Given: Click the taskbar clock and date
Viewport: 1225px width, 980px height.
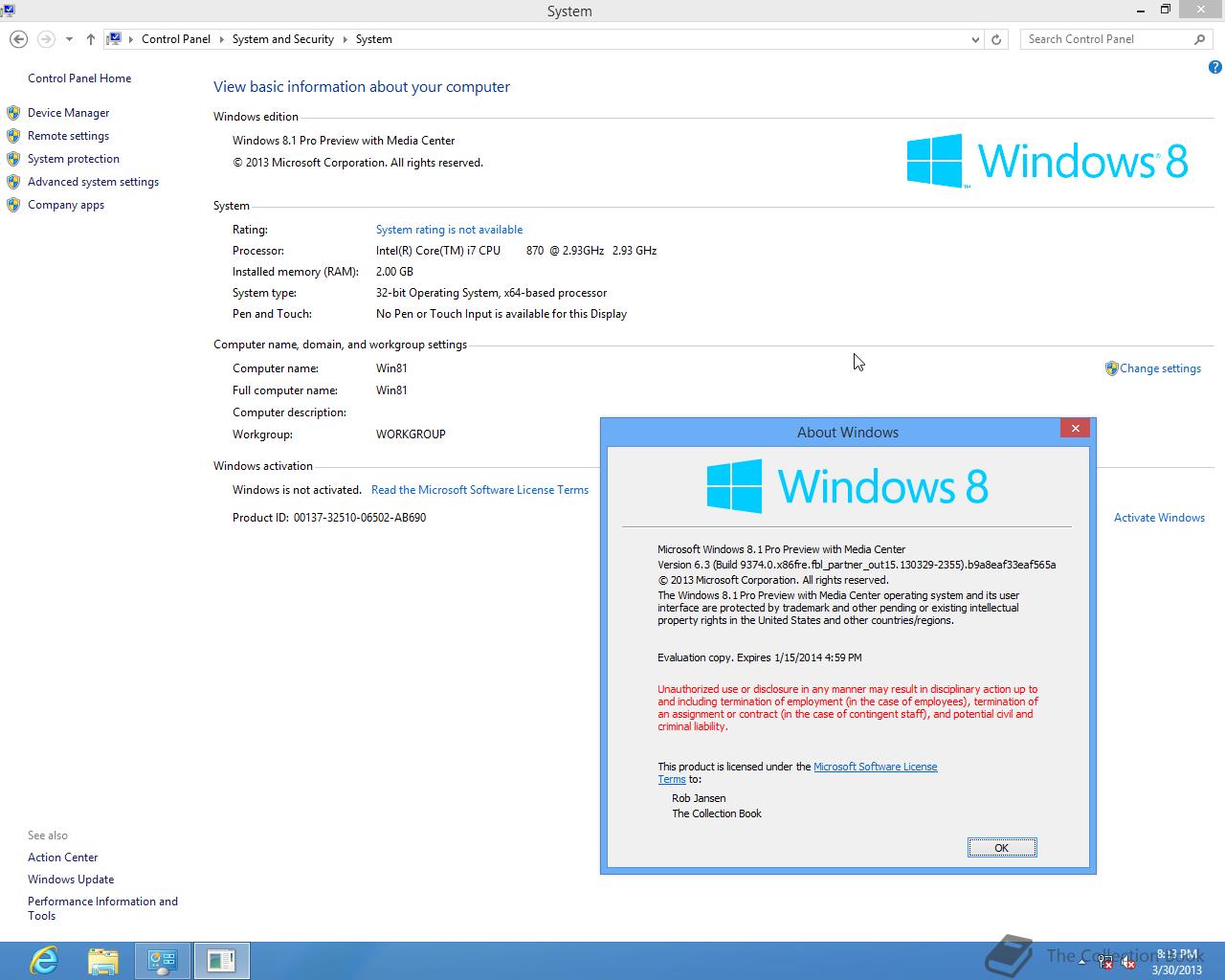Looking at the screenshot, I should tap(1176, 962).
